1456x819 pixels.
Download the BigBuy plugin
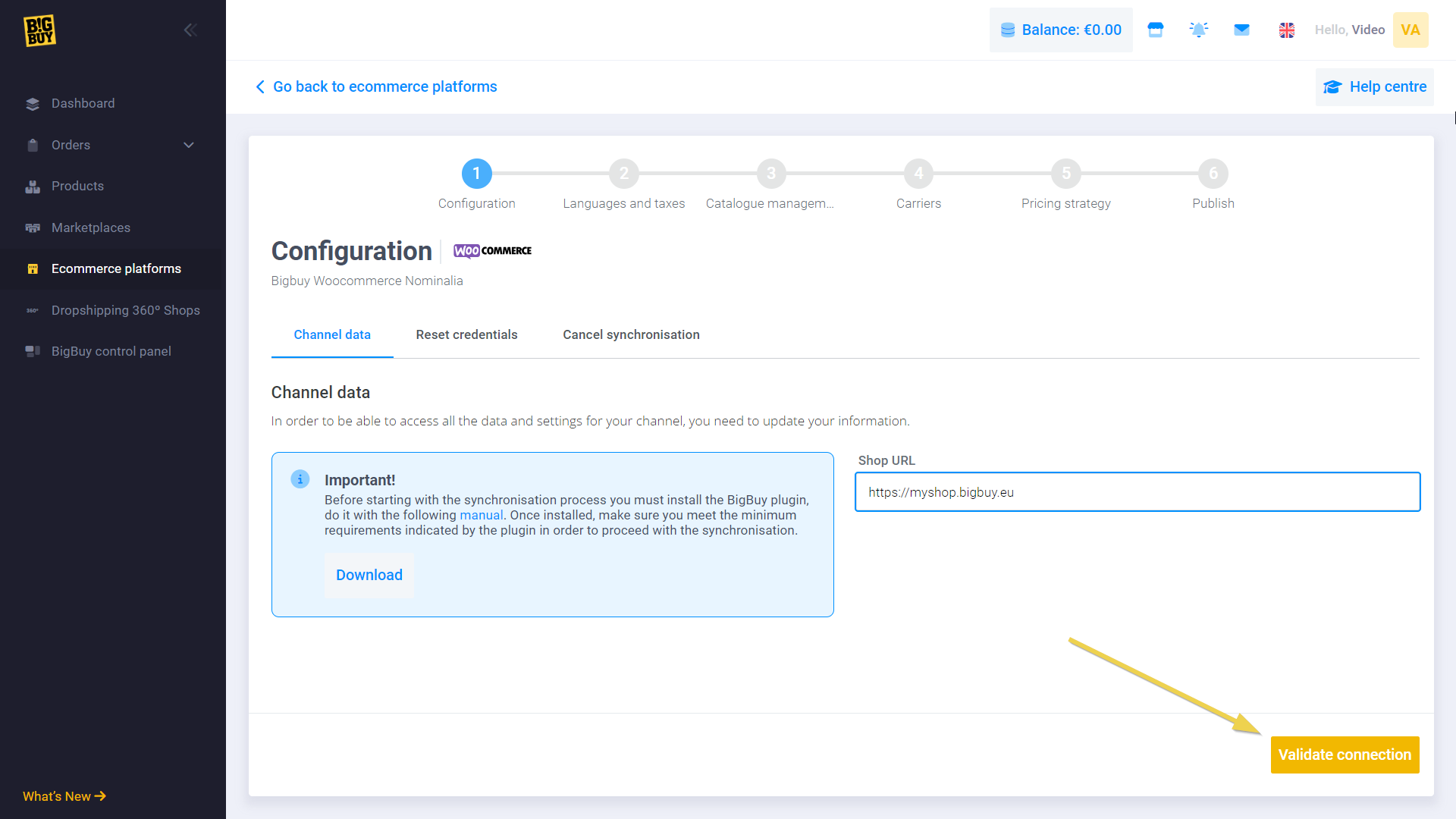(x=369, y=575)
